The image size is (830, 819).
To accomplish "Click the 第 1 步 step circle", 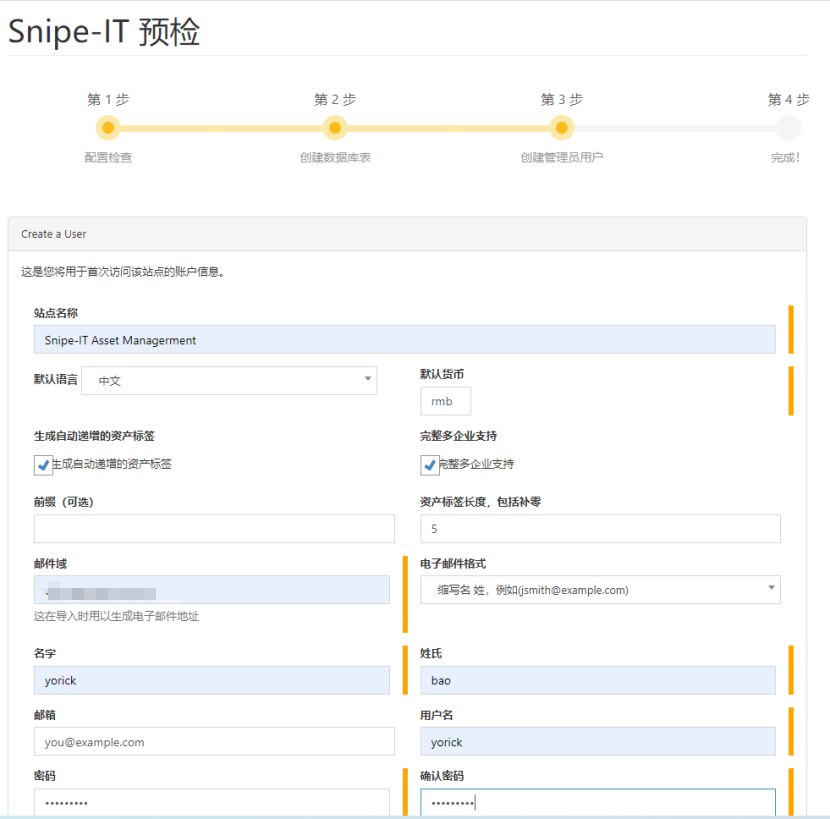I will click(x=108, y=128).
